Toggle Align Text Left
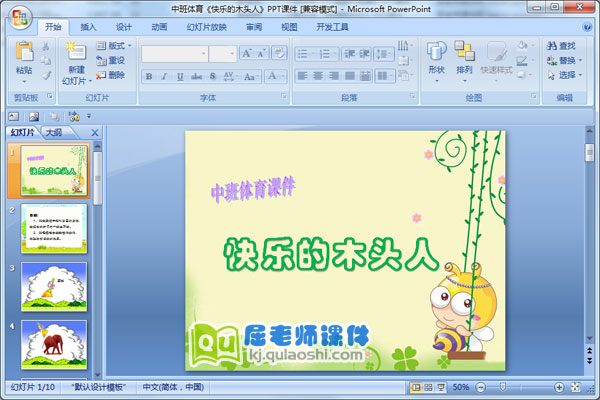Screen dimensions: 600x400 pyautogui.click(x=302, y=76)
